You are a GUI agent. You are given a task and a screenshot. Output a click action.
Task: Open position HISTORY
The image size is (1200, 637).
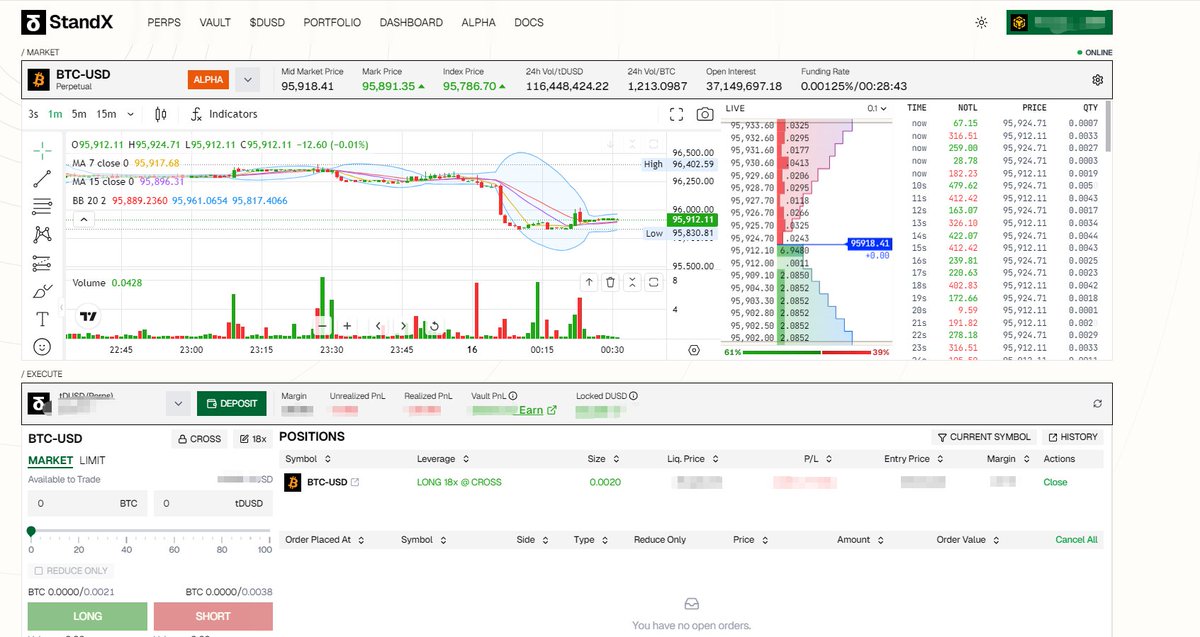(1073, 437)
